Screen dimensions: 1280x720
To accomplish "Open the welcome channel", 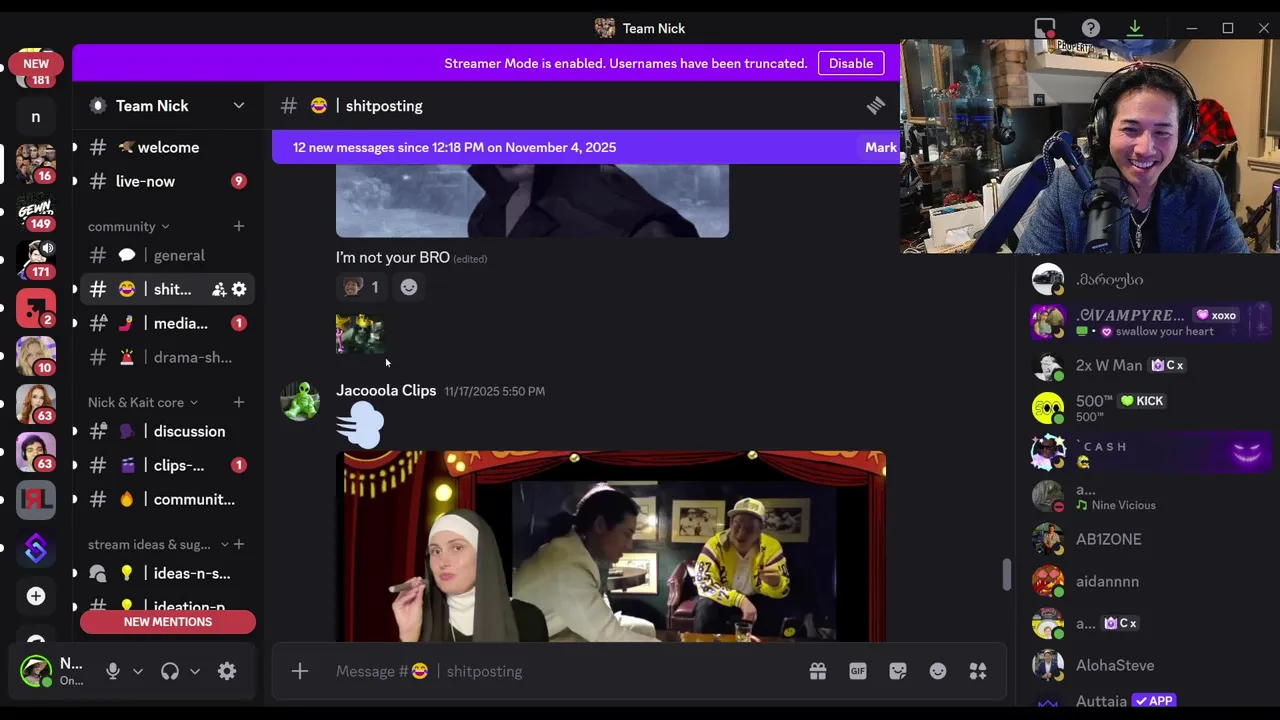I will (167, 147).
